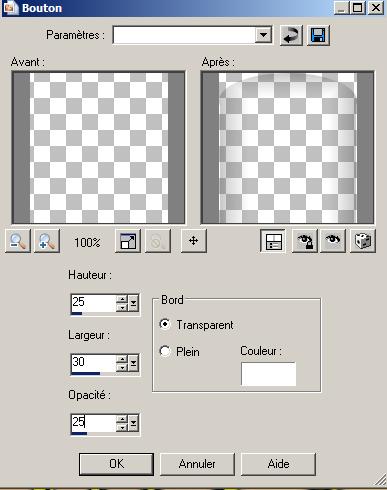Click the fit preview to window icon

[x=128, y=241]
